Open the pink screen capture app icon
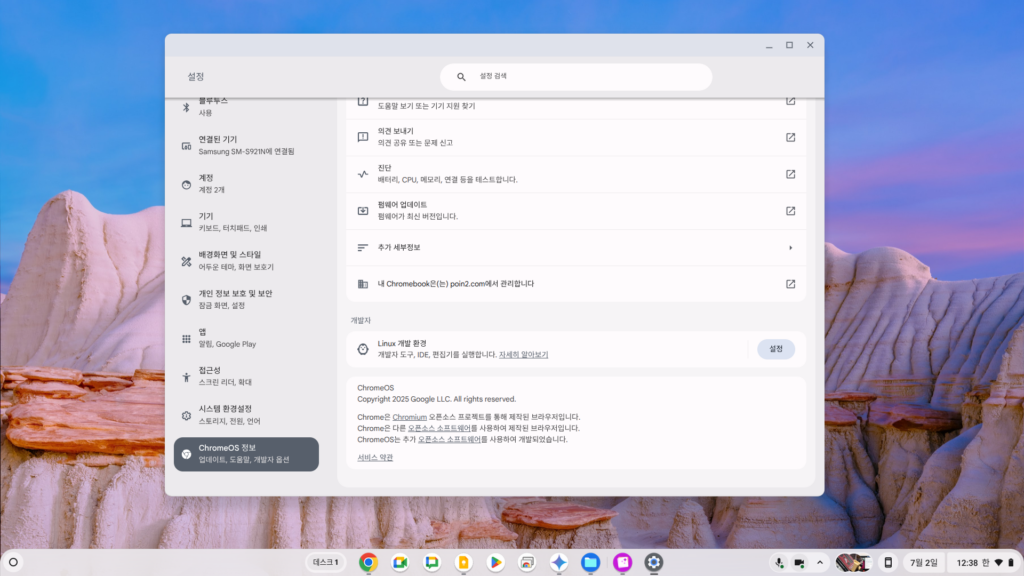1024x576 pixels. coord(622,562)
